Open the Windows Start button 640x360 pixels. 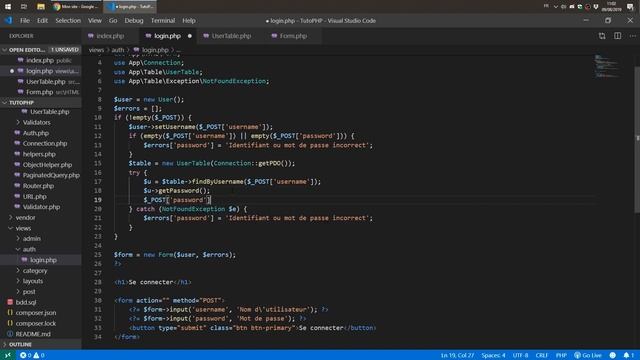tap(8, 7)
